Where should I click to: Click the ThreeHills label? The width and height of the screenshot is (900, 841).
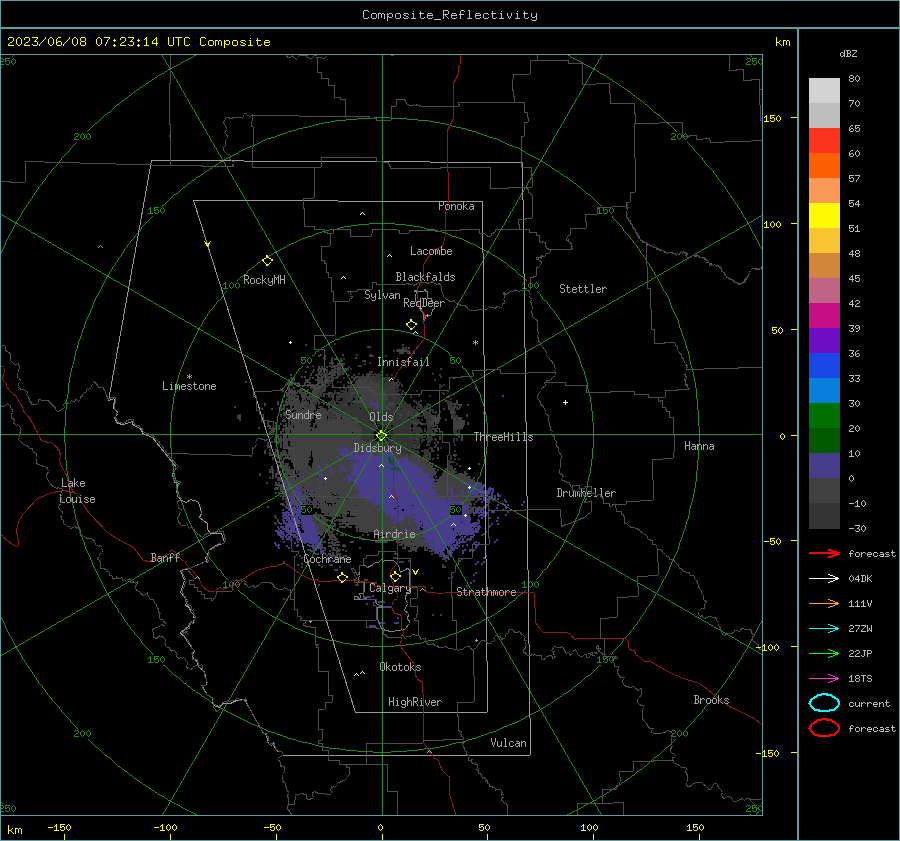(x=503, y=437)
